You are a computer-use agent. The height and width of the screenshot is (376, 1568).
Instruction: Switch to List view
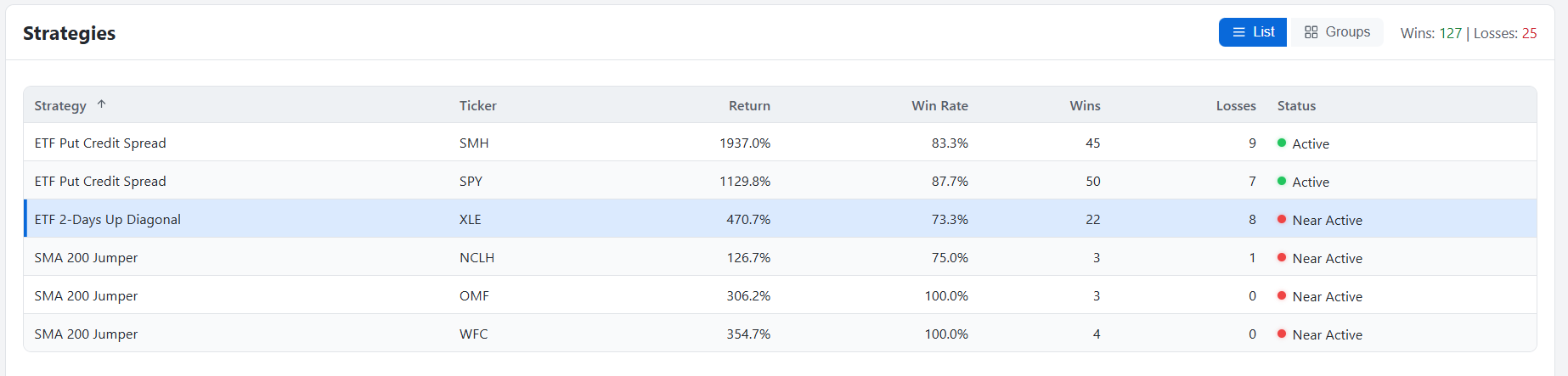pos(1253,32)
